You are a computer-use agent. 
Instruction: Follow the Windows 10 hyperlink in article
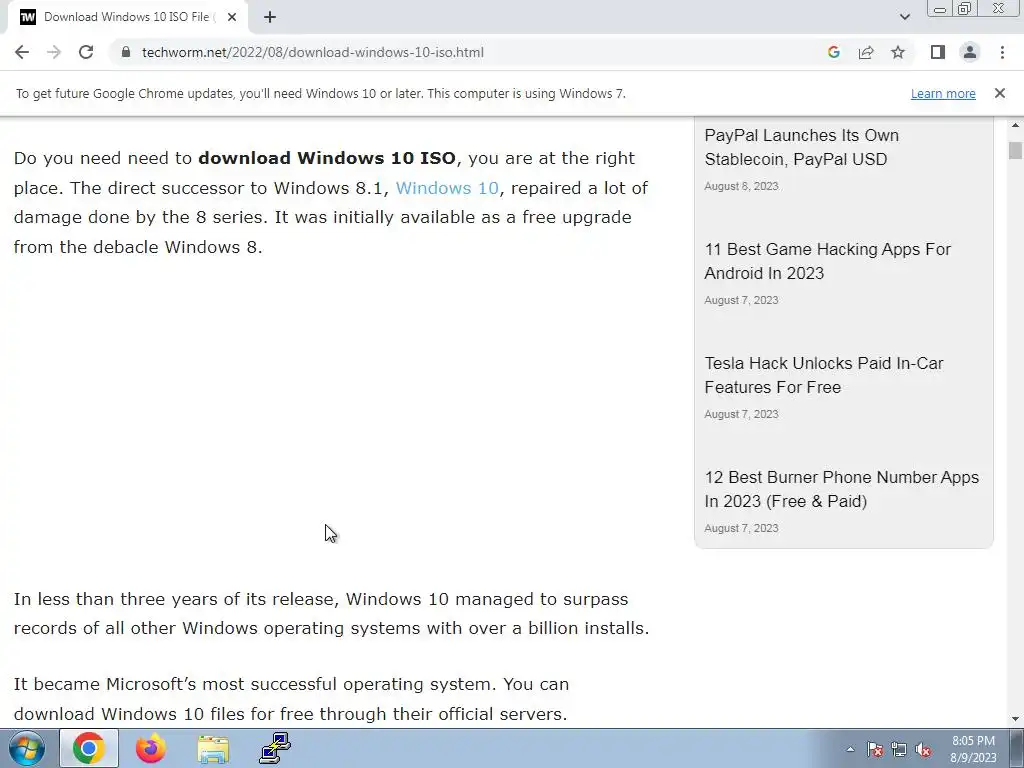click(447, 188)
